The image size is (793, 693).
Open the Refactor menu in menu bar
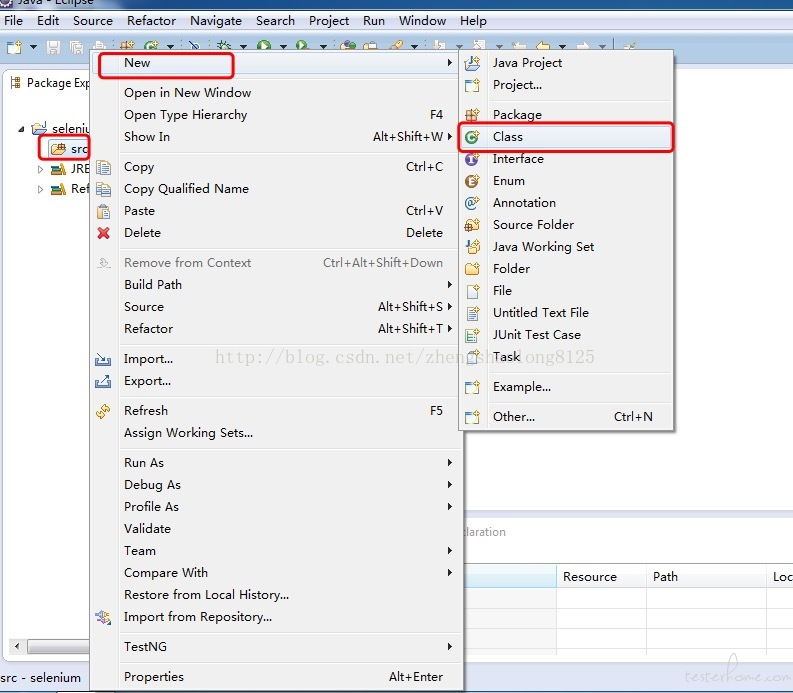pos(151,21)
